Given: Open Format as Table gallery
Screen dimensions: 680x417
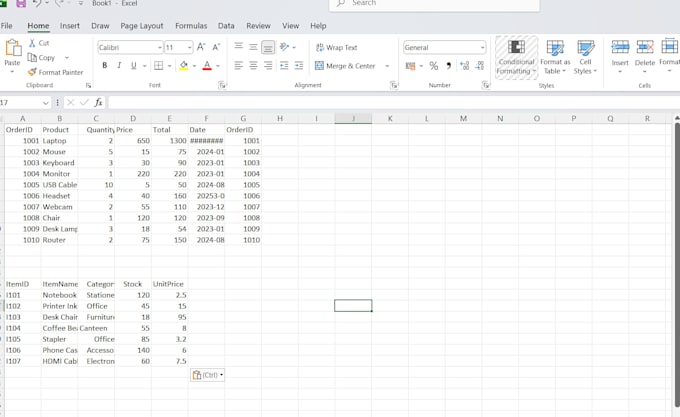Looking at the screenshot, I should coord(555,57).
